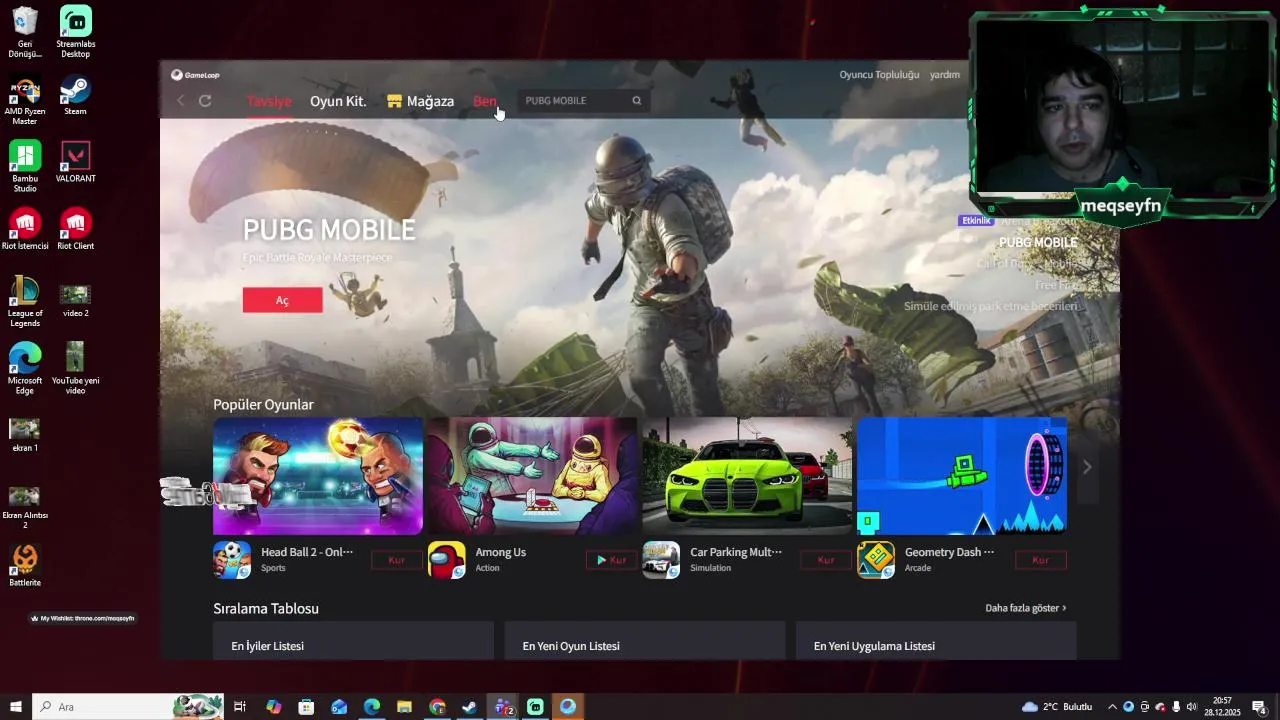Open the yardım link
This screenshot has height=720, width=1280.
point(945,75)
